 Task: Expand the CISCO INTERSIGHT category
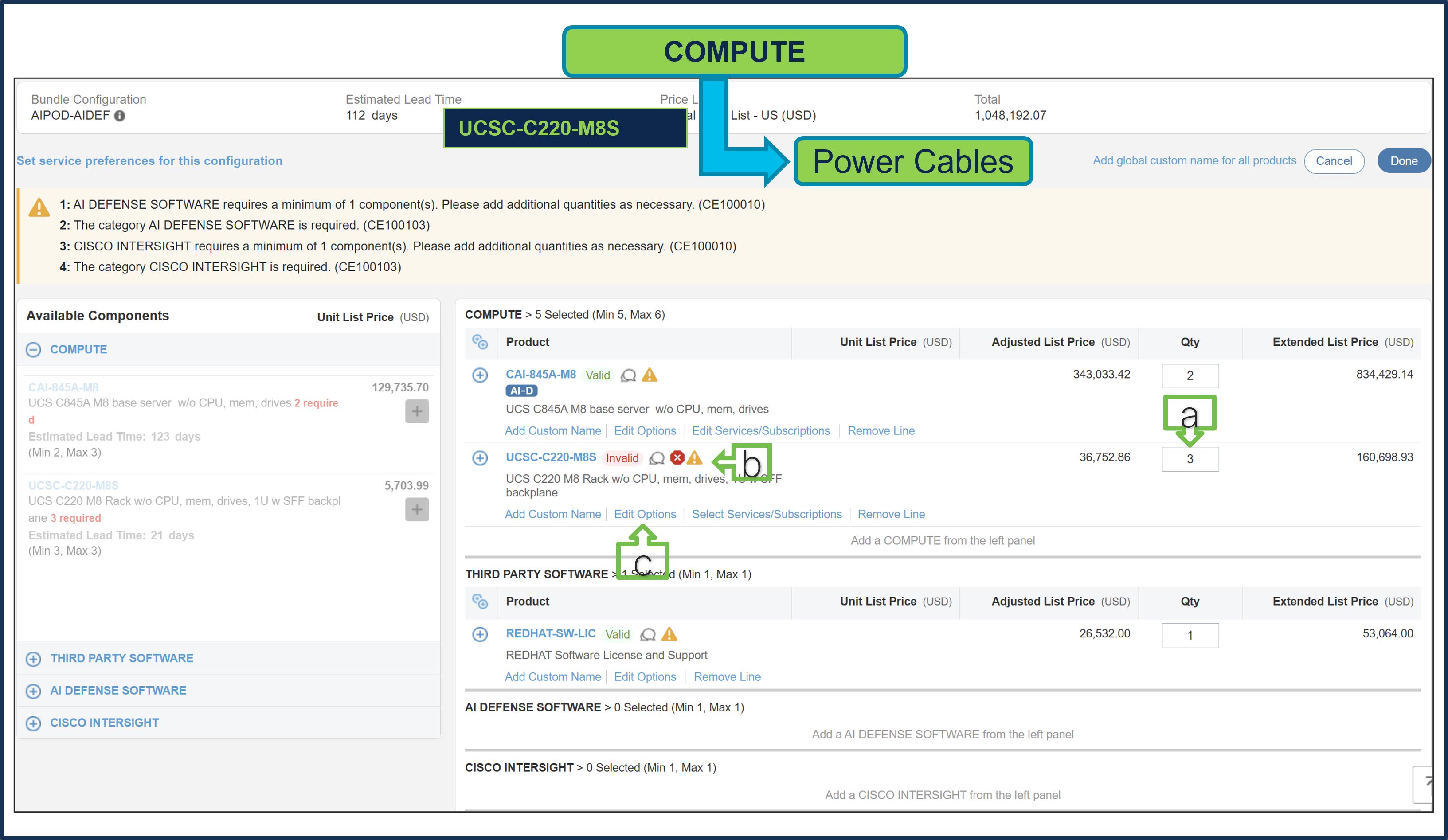33,723
